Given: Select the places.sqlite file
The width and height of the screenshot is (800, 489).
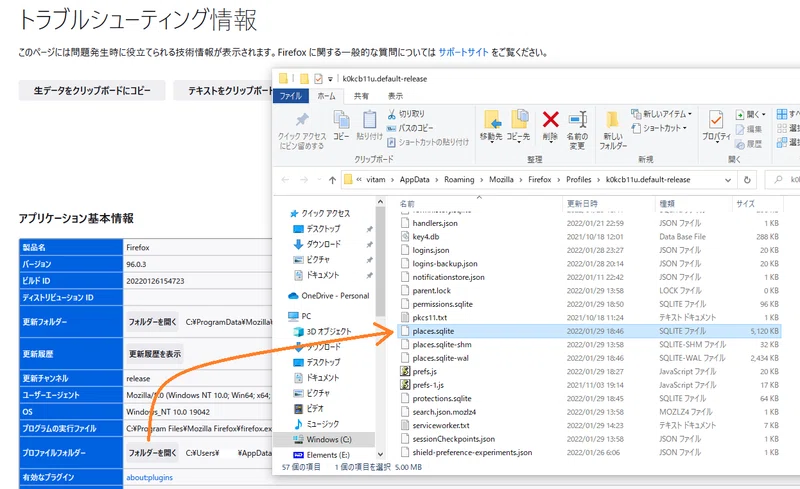Looking at the screenshot, I should coord(588,331).
